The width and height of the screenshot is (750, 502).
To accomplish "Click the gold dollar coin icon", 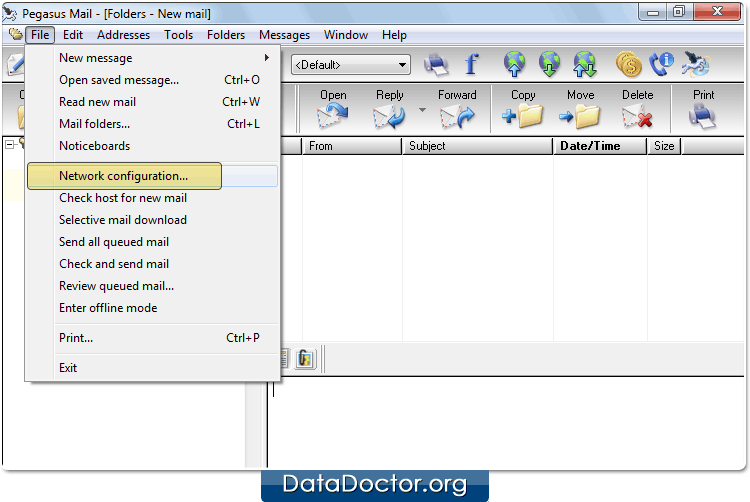I will coord(629,65).
